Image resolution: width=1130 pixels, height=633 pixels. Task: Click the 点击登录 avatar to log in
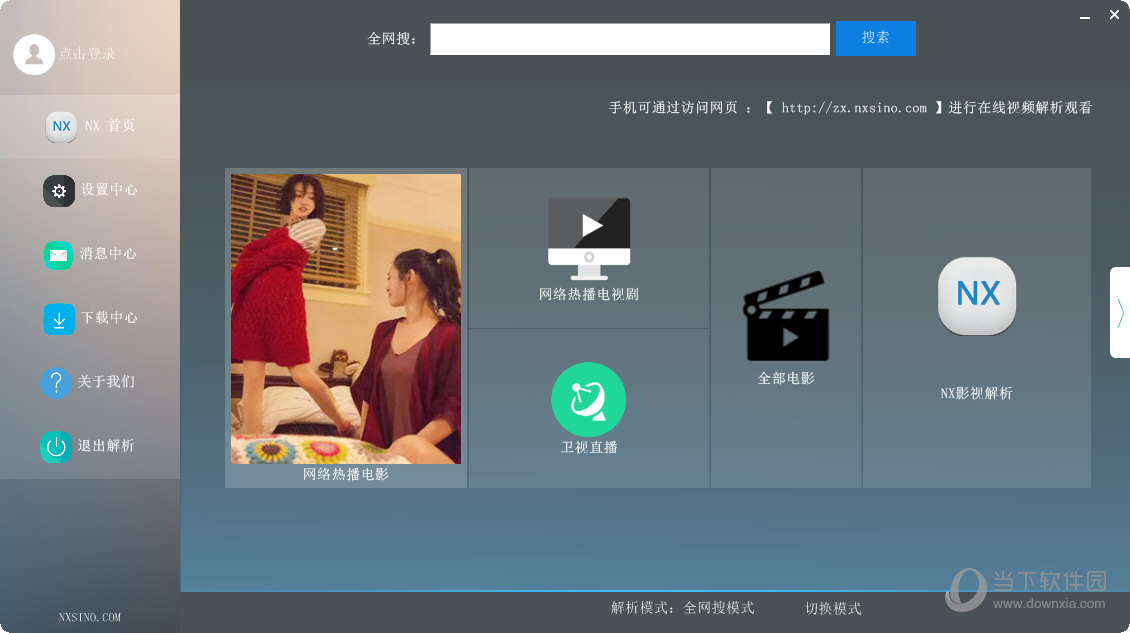pos(34,53)
